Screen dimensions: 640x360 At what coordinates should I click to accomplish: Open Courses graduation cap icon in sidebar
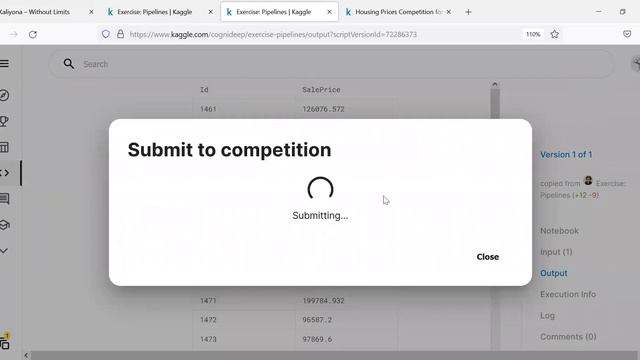coord(4,225)
